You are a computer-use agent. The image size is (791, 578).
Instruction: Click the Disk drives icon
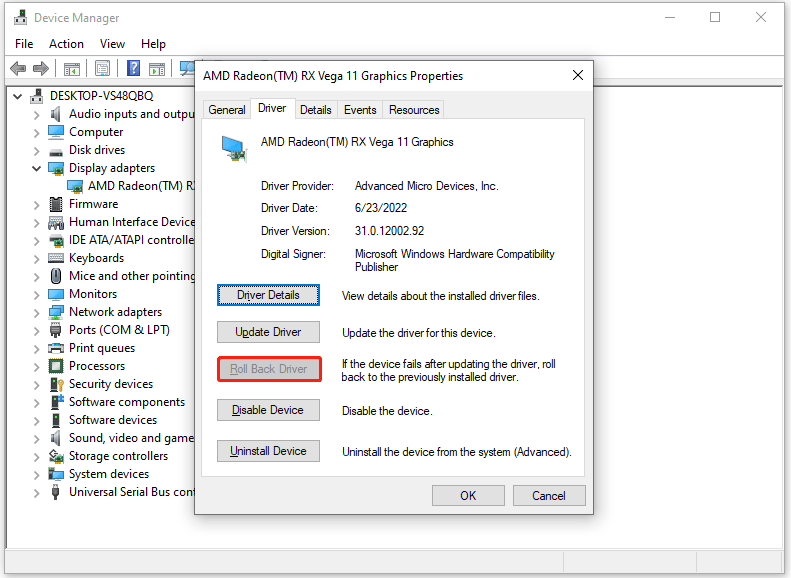coord(55,151)
